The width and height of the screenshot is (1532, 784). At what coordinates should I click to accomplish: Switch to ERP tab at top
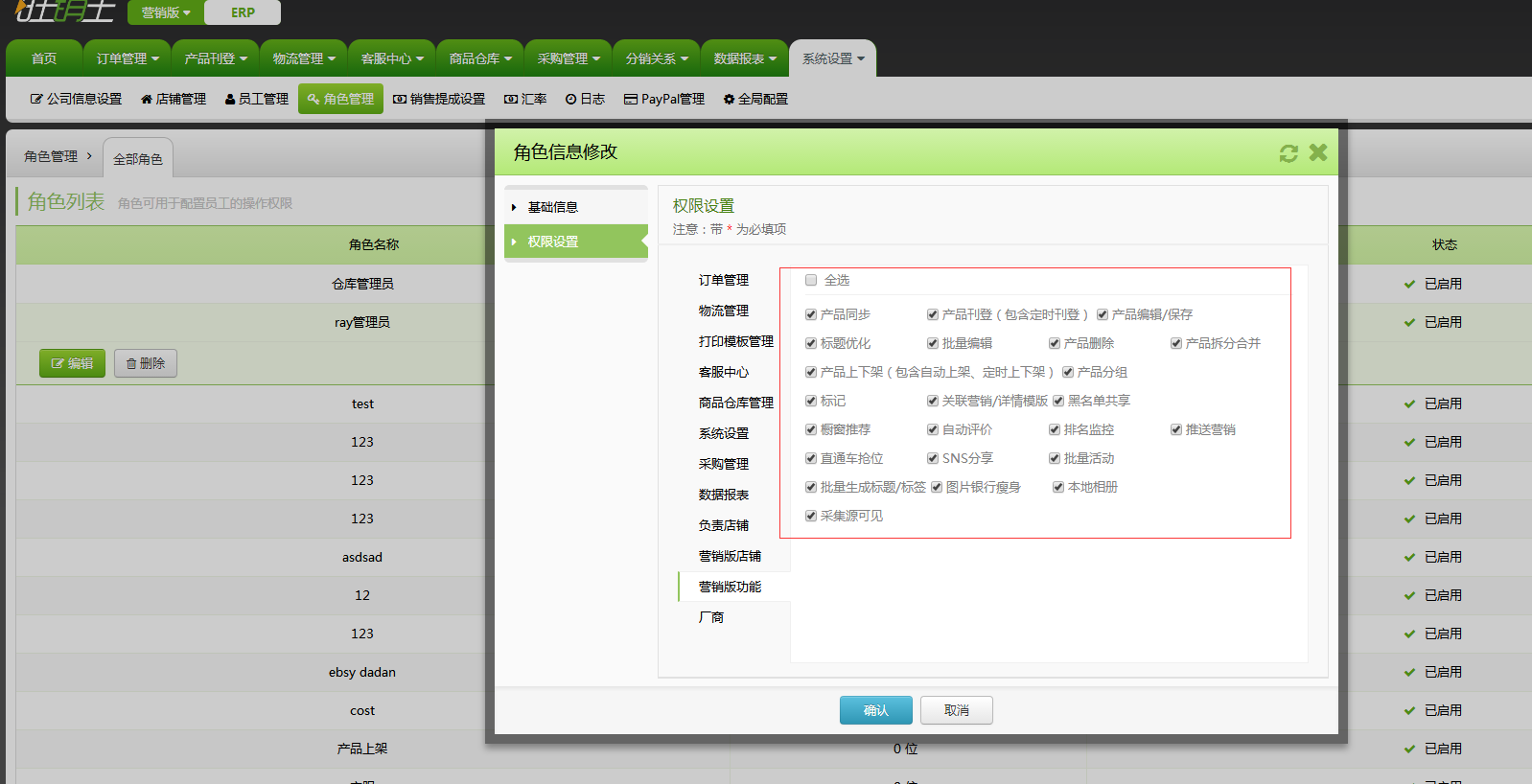[243, 12]
